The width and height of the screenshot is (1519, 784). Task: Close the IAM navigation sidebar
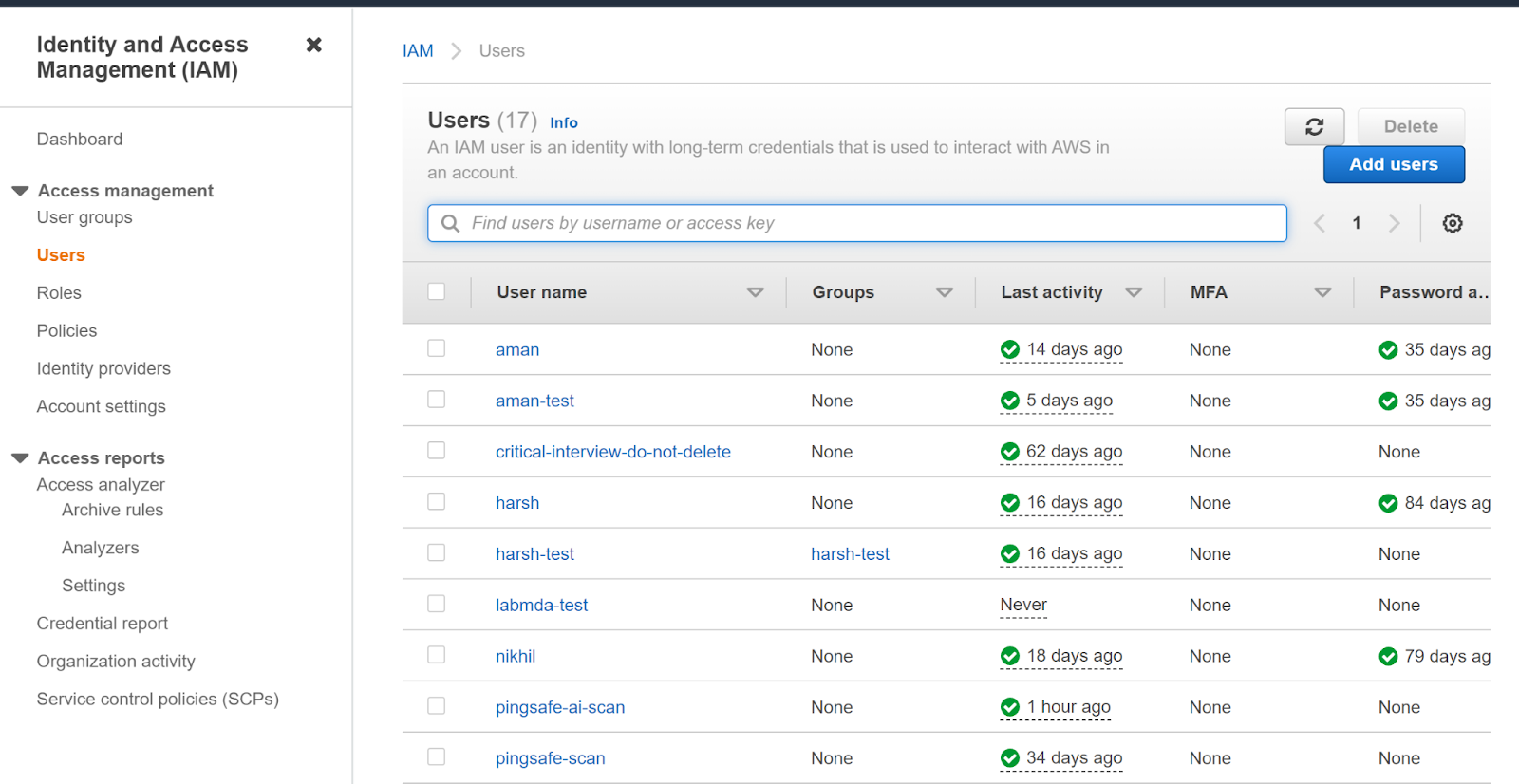(x=314, y=45)
